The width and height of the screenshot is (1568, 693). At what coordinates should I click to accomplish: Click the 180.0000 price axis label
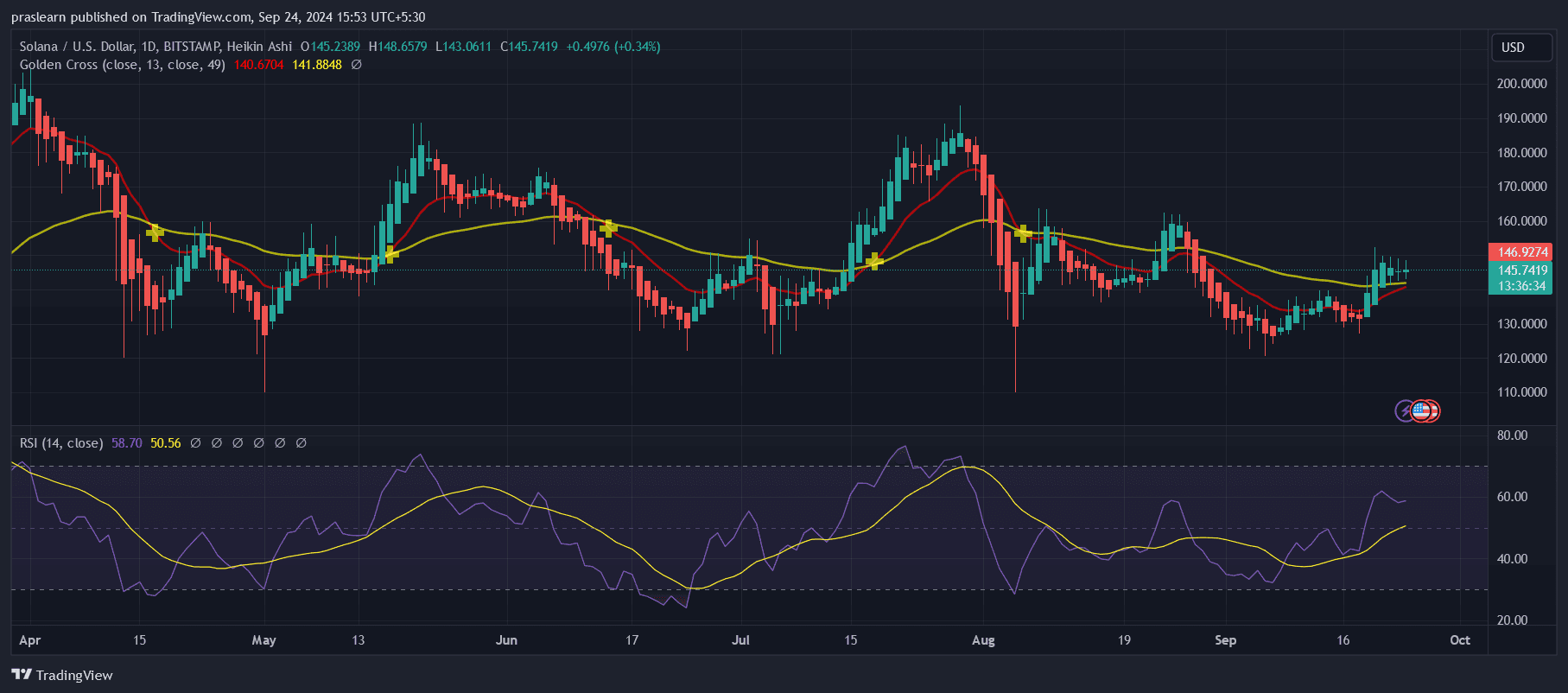point(1521,153)
